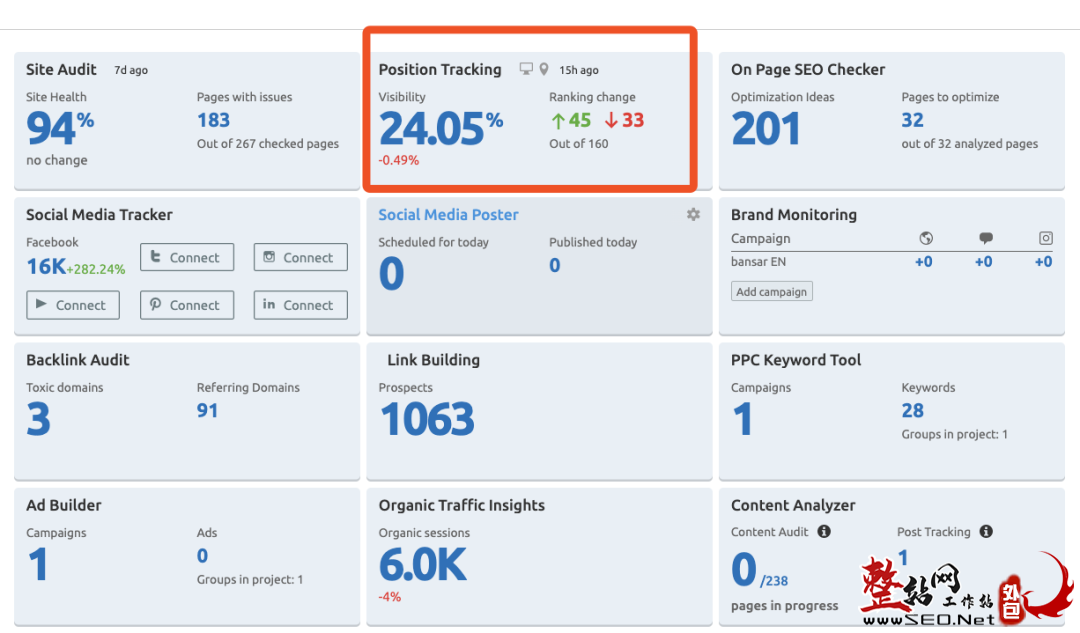Open the Position Tracking widget title

[x=439, y=70]
